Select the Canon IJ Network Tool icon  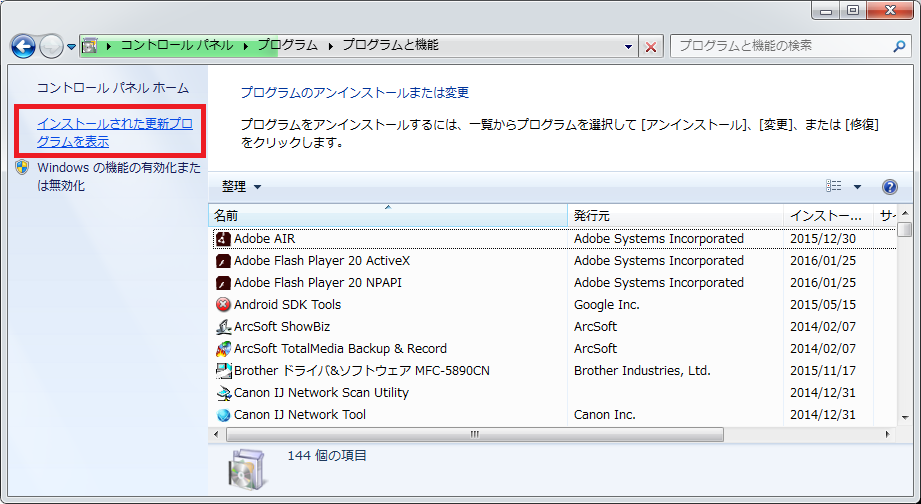coord(223,415)
